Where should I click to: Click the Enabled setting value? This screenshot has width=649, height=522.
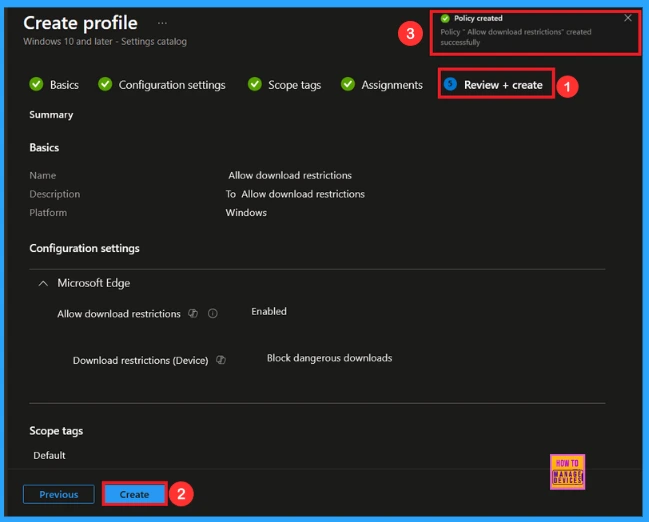269,311
